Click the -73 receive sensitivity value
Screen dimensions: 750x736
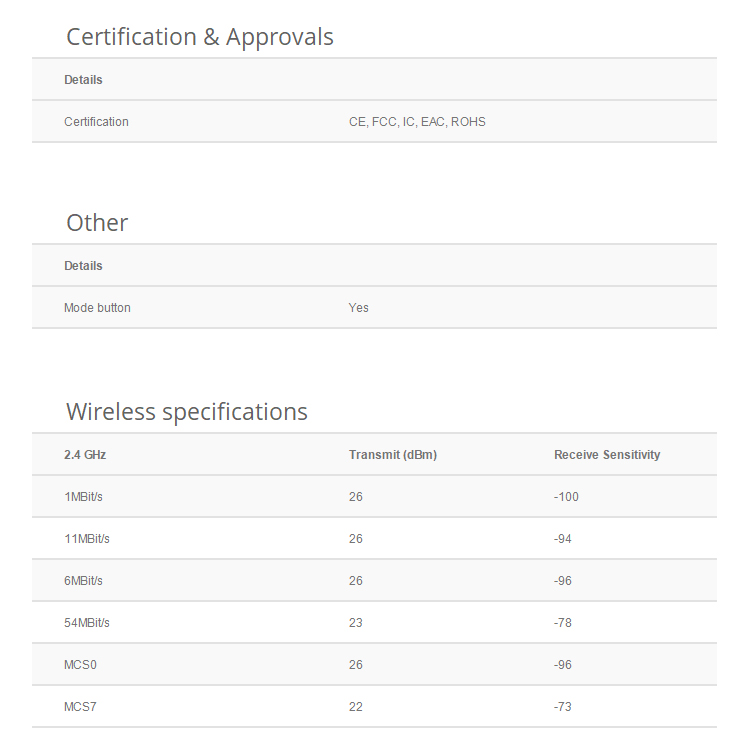pyautogui.click(x=562, y=707)
